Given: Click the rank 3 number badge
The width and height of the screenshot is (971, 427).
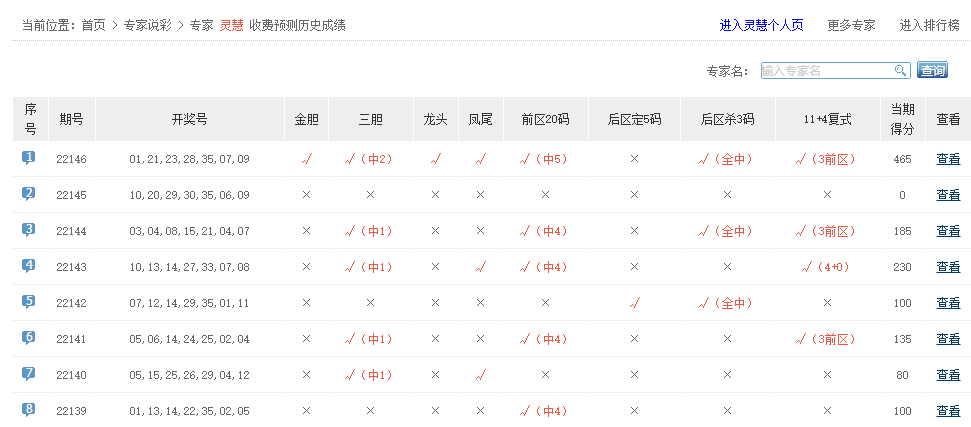Looking at the screenshot, I should tap(29, 230).
